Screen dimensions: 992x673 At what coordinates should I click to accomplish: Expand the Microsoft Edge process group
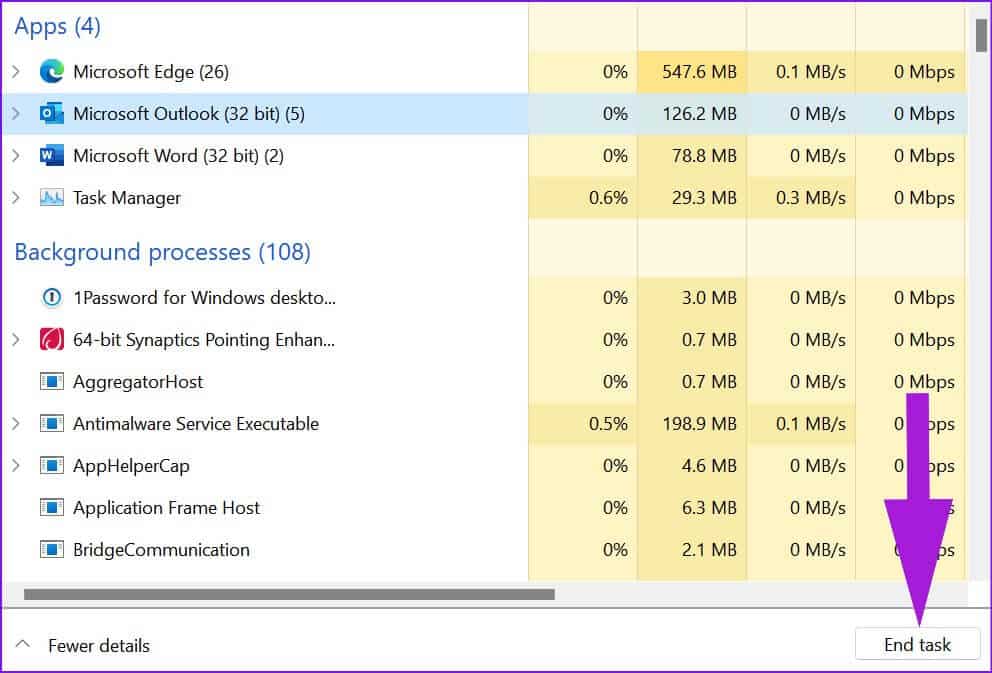point(16,71)
